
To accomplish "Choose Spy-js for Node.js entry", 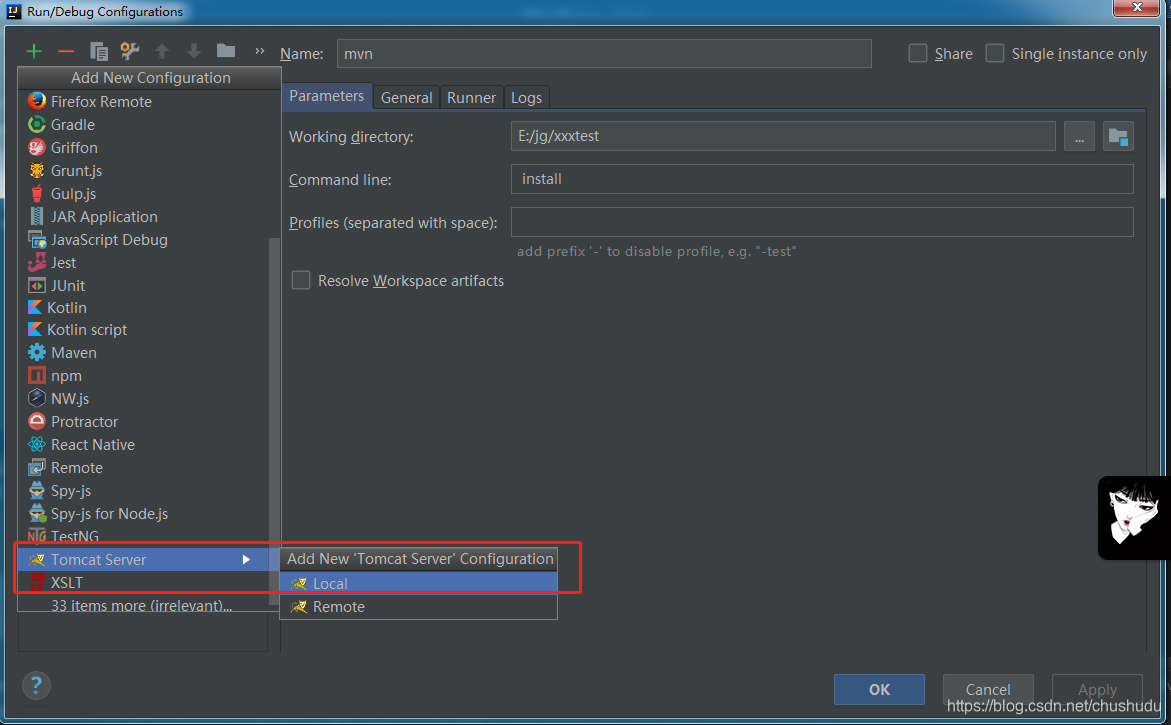I will (x=143, y=514).
